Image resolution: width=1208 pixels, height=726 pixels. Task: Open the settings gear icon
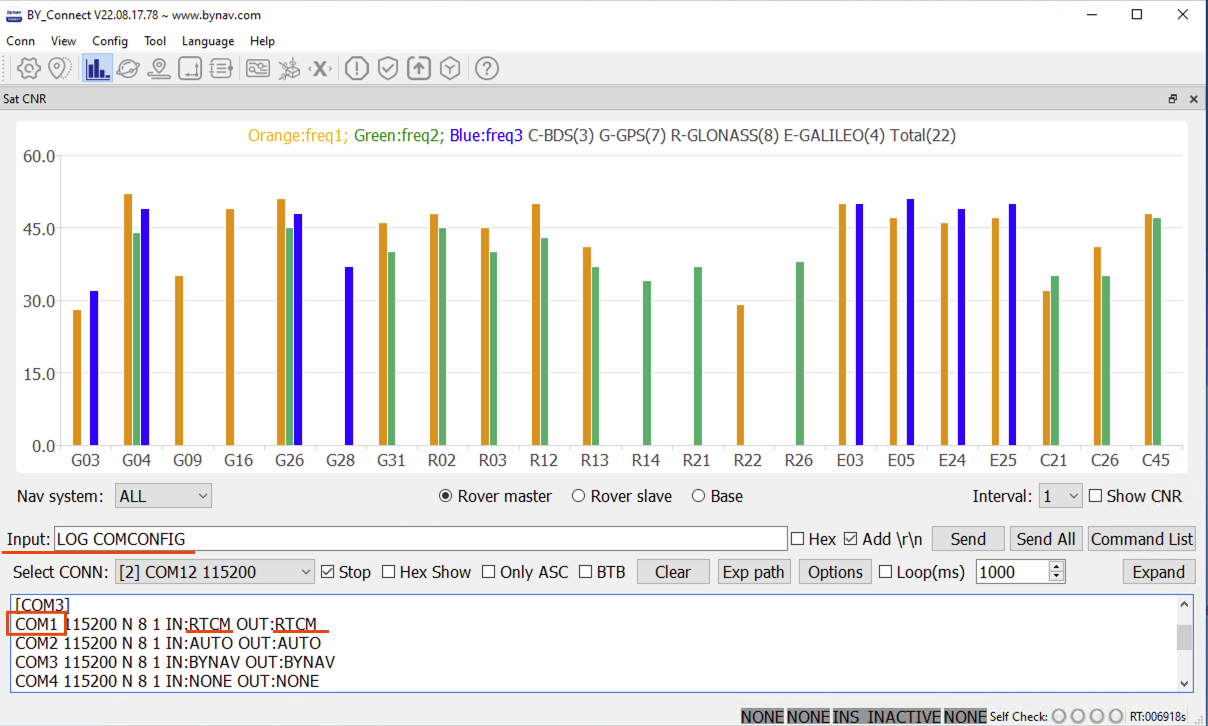click(x=28, y=68)
